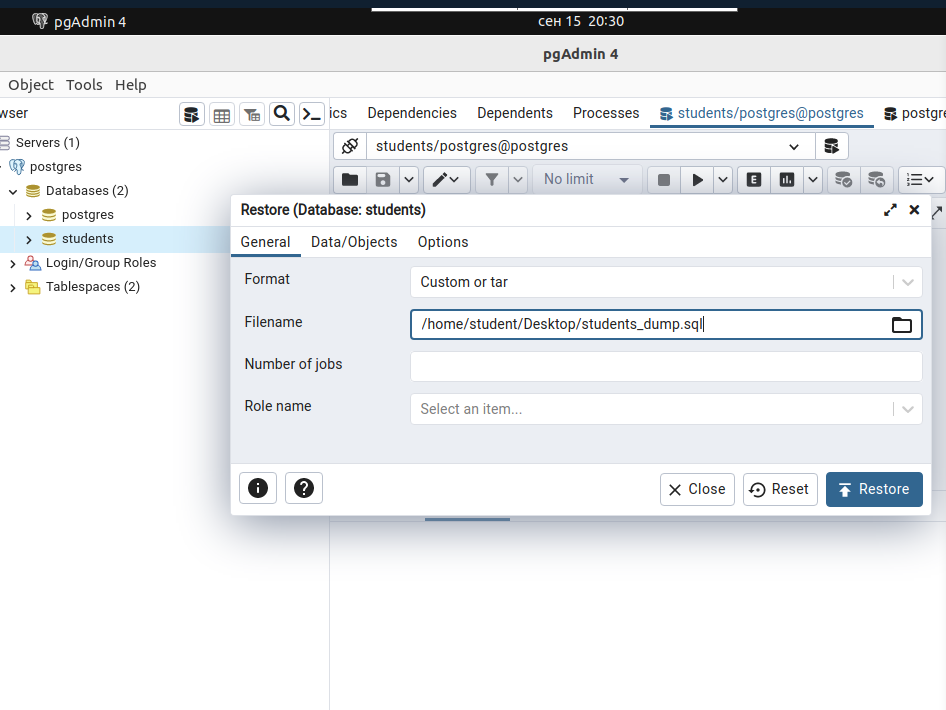Click Explain Analyze chart icon
This screenshot has width=946, height=710.
(787, 180)
